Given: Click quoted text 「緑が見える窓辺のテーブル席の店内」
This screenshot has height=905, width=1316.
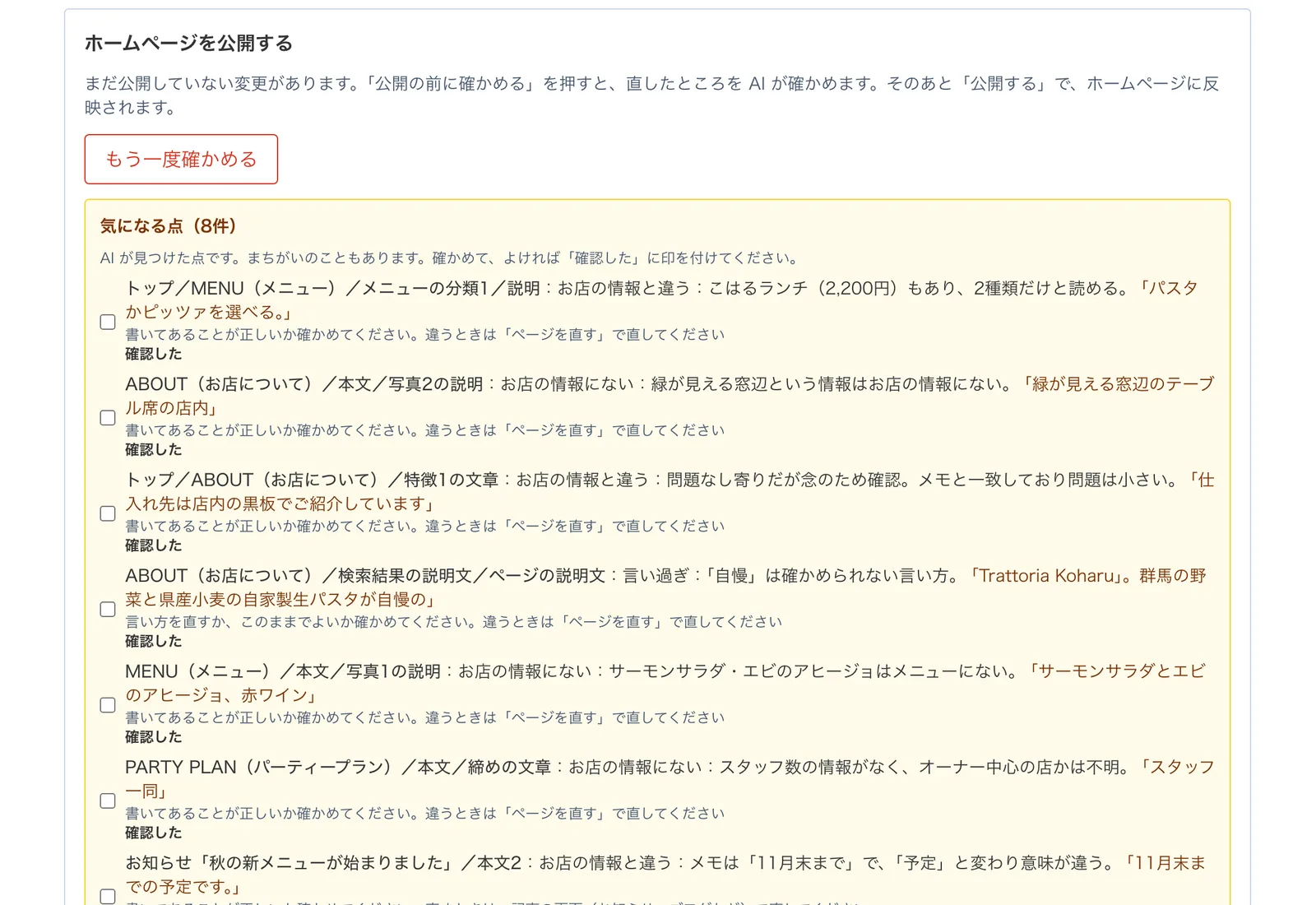Looking at the screenshot, I should (x=670, y=396).
